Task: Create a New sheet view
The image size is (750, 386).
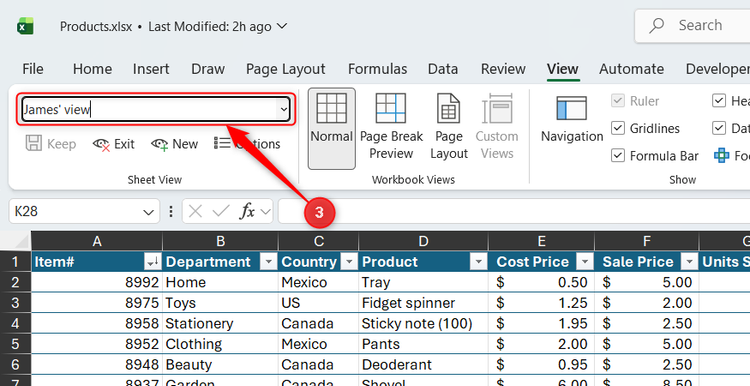Action: [x=174, y=144]
